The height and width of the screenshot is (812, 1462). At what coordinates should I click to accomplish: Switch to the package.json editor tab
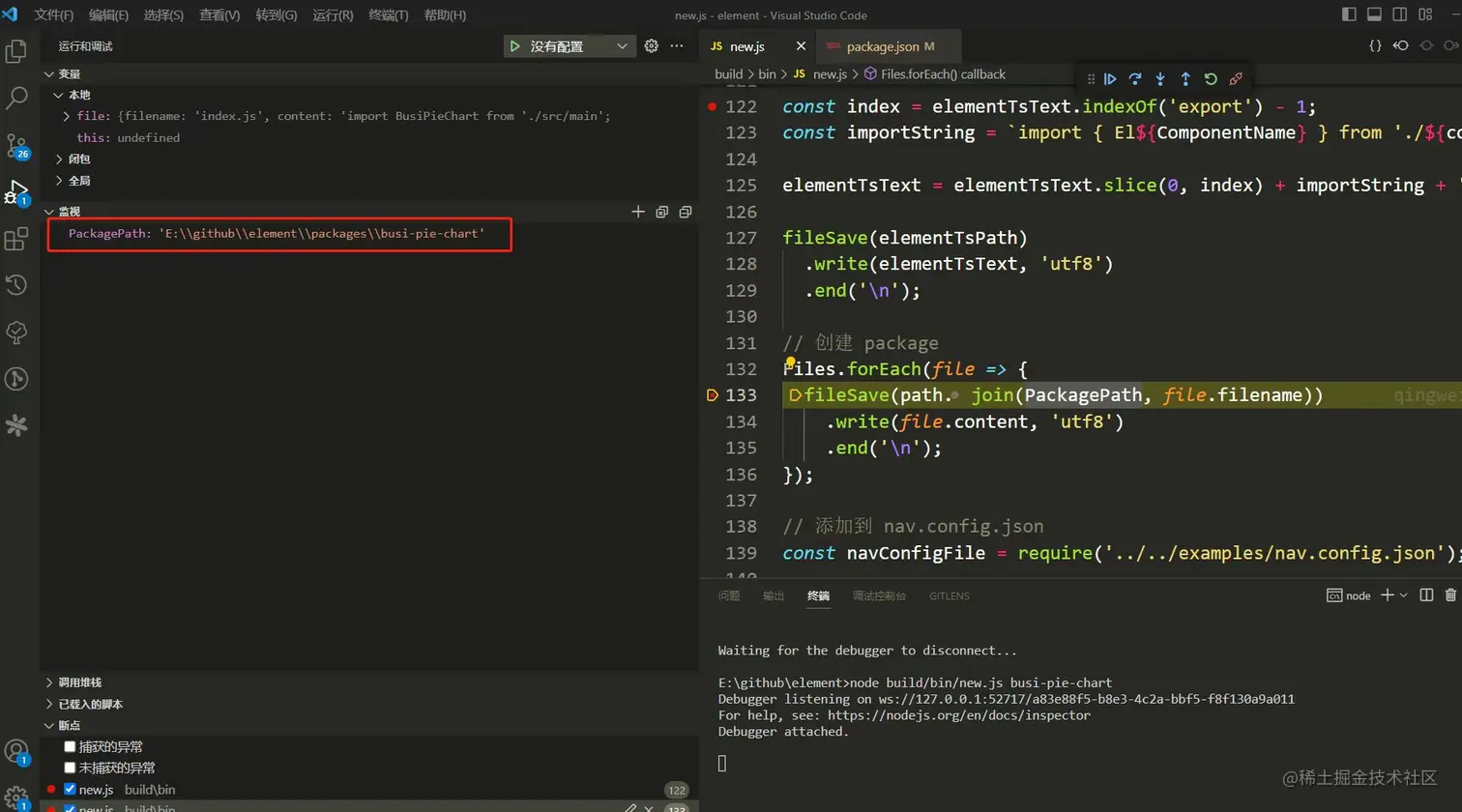coord(889,46)
